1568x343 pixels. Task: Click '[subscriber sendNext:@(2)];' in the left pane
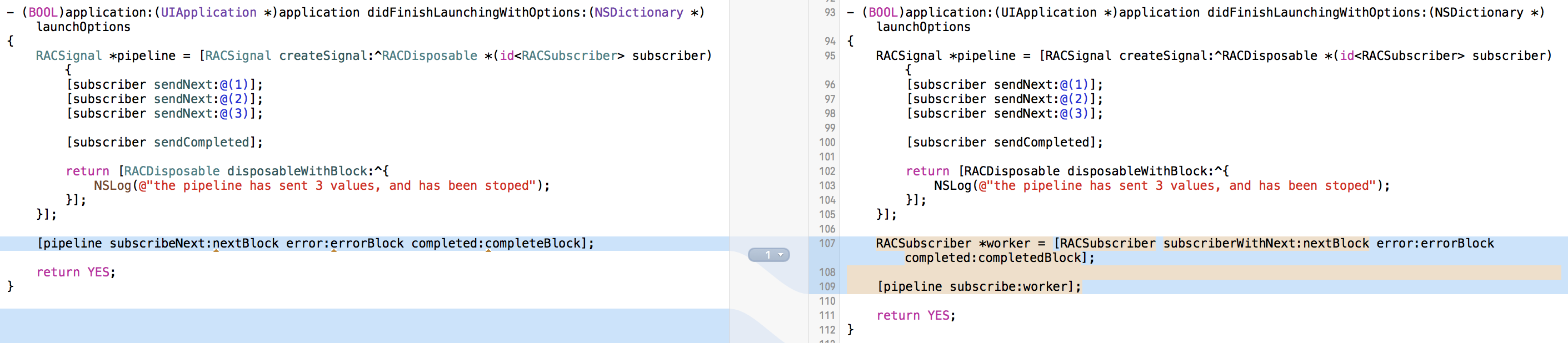point(164,99)
